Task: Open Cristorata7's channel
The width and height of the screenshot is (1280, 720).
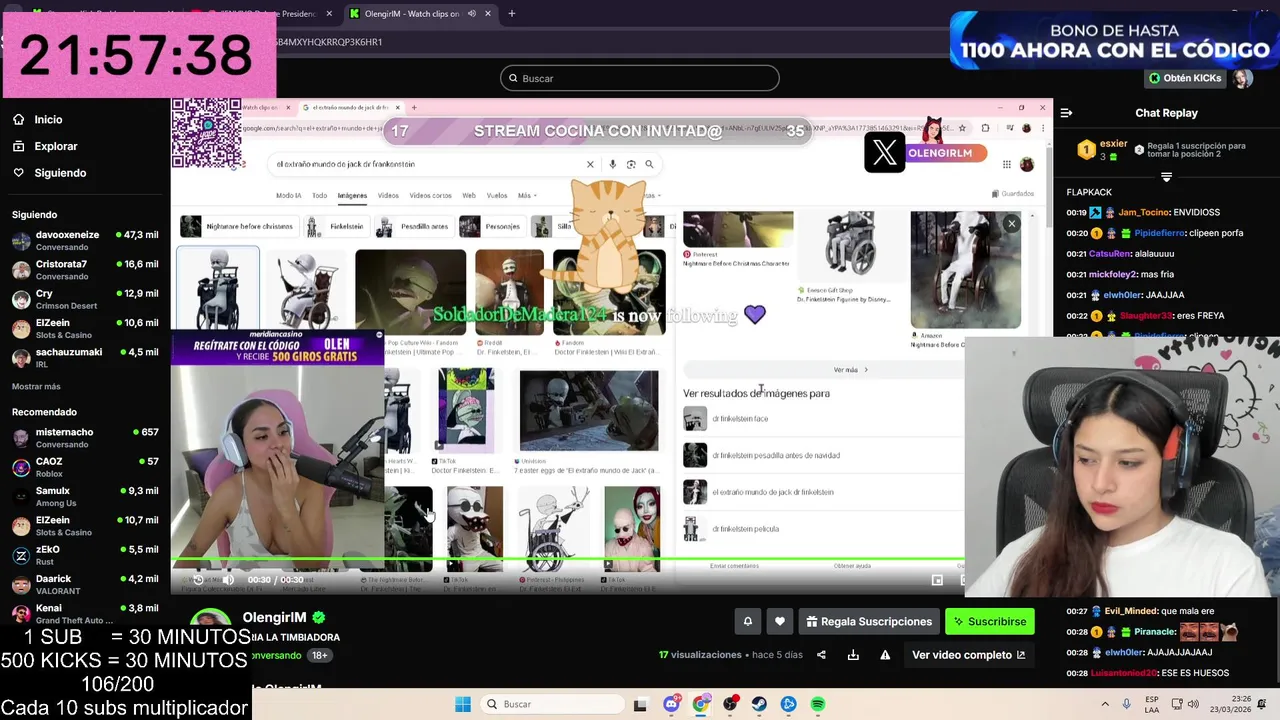Action: tap(85, 270)
